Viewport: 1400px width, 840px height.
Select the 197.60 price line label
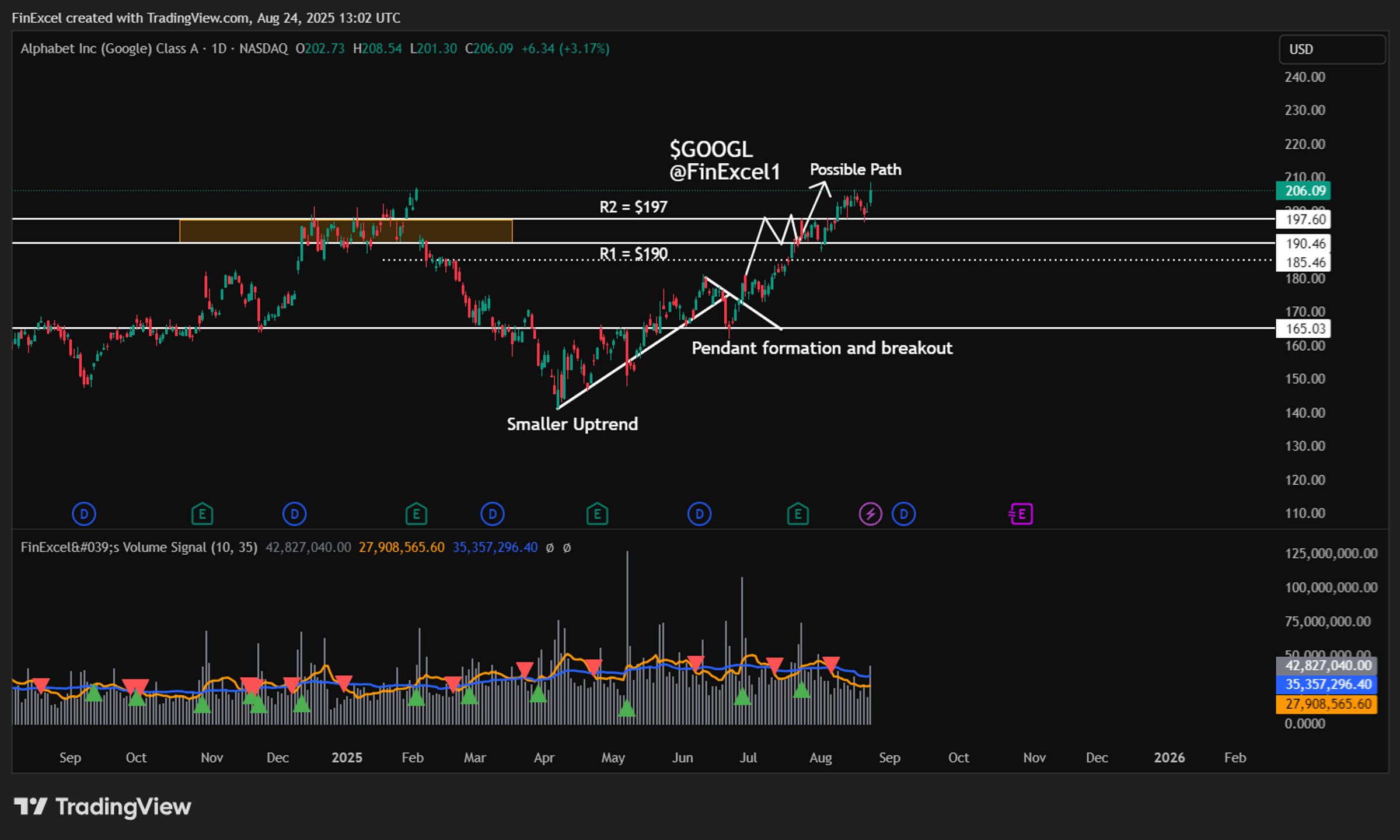click(1303, 219)
